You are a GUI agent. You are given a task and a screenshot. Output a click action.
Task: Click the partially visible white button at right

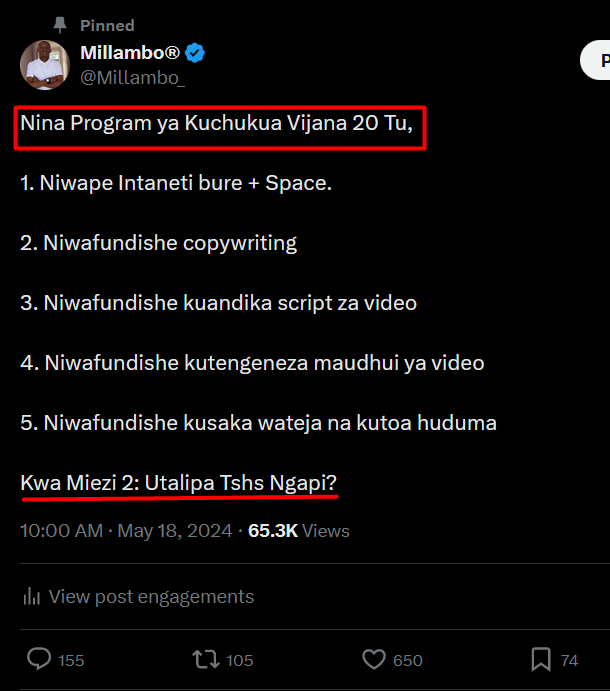[597, 60]
